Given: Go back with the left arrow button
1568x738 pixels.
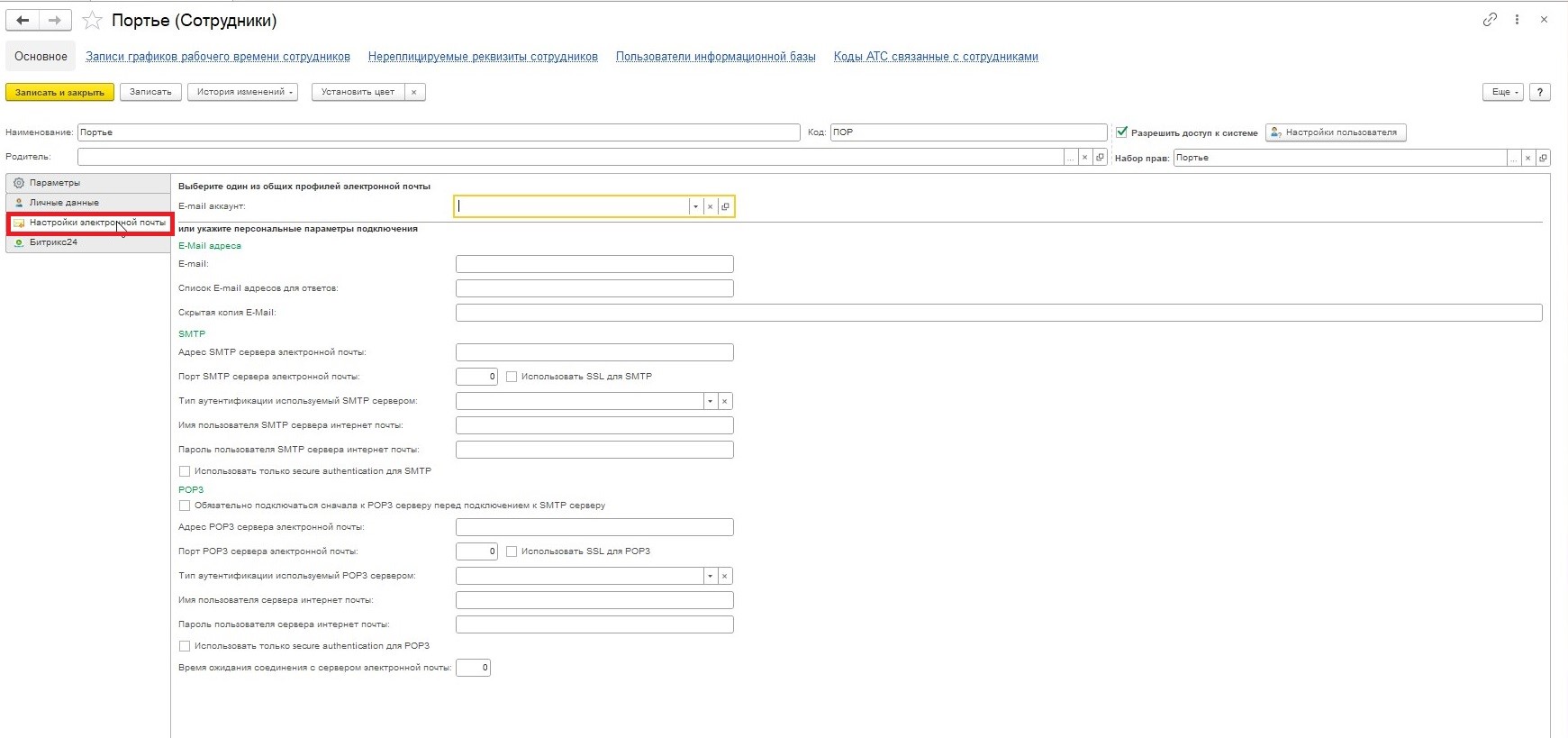Looking at the screenshot, I should (x=23, y=20).
